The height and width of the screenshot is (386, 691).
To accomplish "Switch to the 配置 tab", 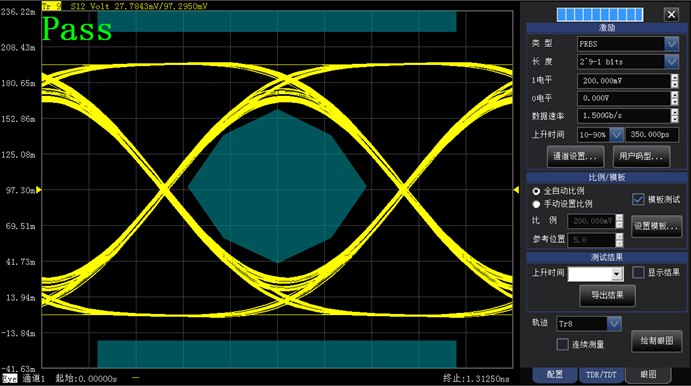I will (x=555, y=375).
